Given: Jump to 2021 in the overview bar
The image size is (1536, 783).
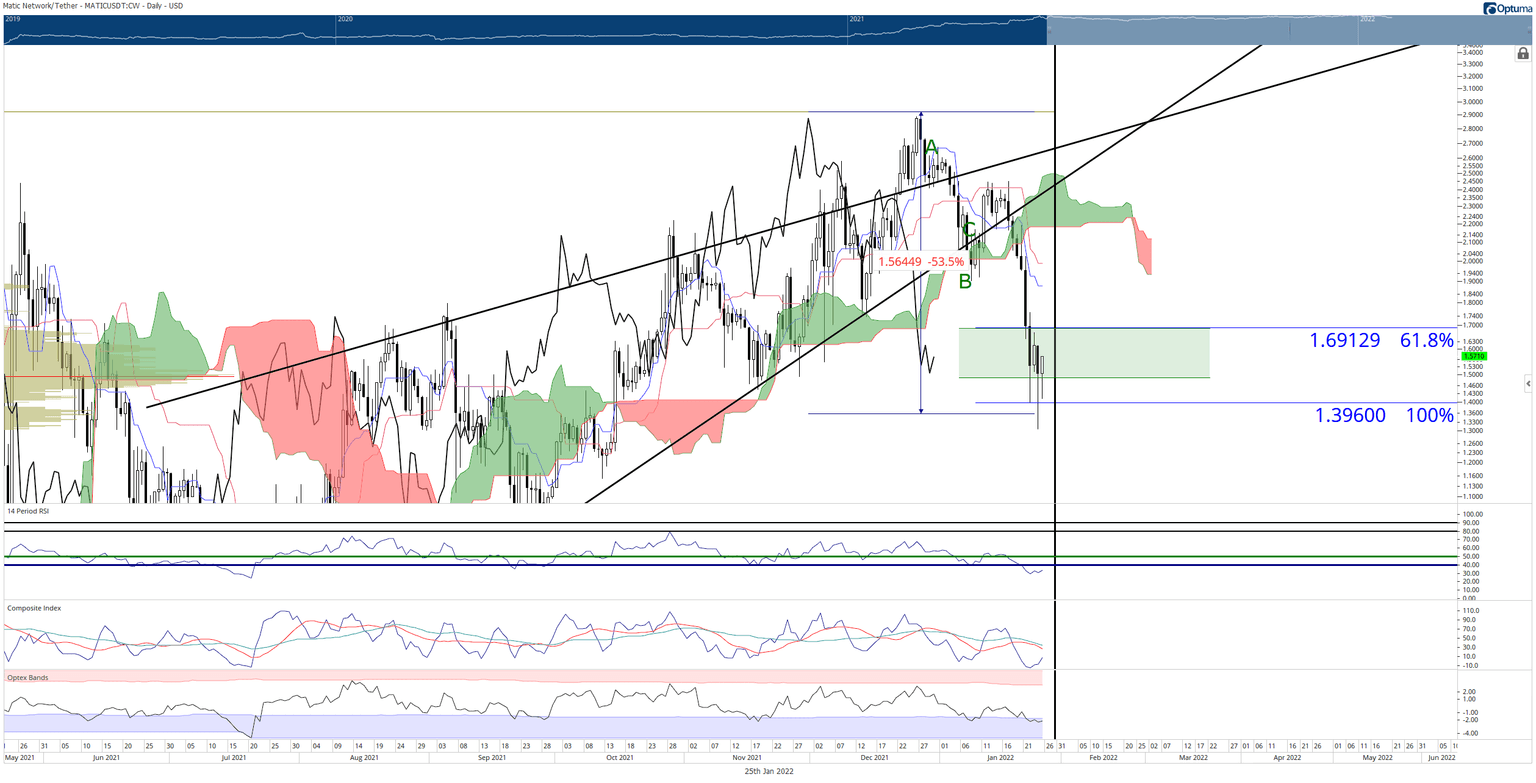Looking at the screenshot, I should point(856,19).
